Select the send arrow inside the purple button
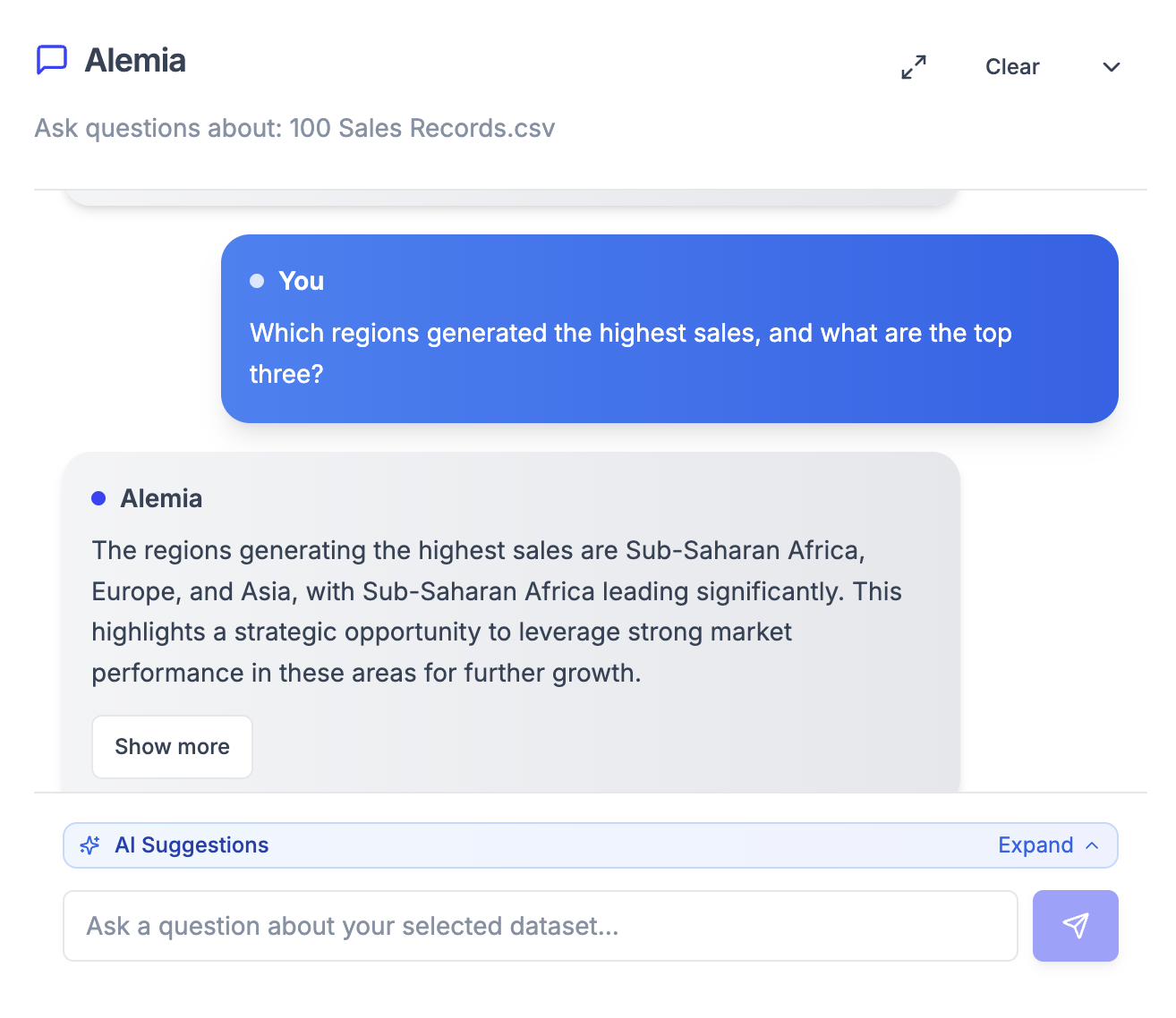Viewport: 1176px width, 1018px height. pos(1075,926)
